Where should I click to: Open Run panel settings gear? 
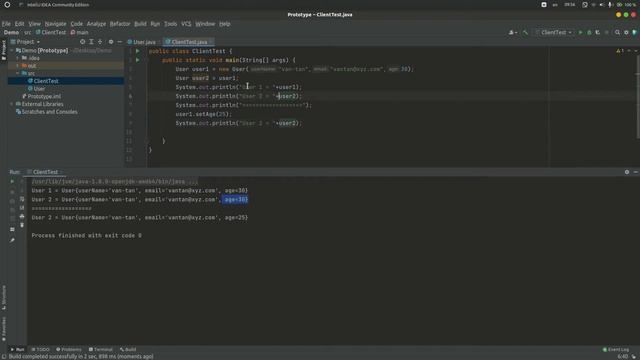coord(627,172)
